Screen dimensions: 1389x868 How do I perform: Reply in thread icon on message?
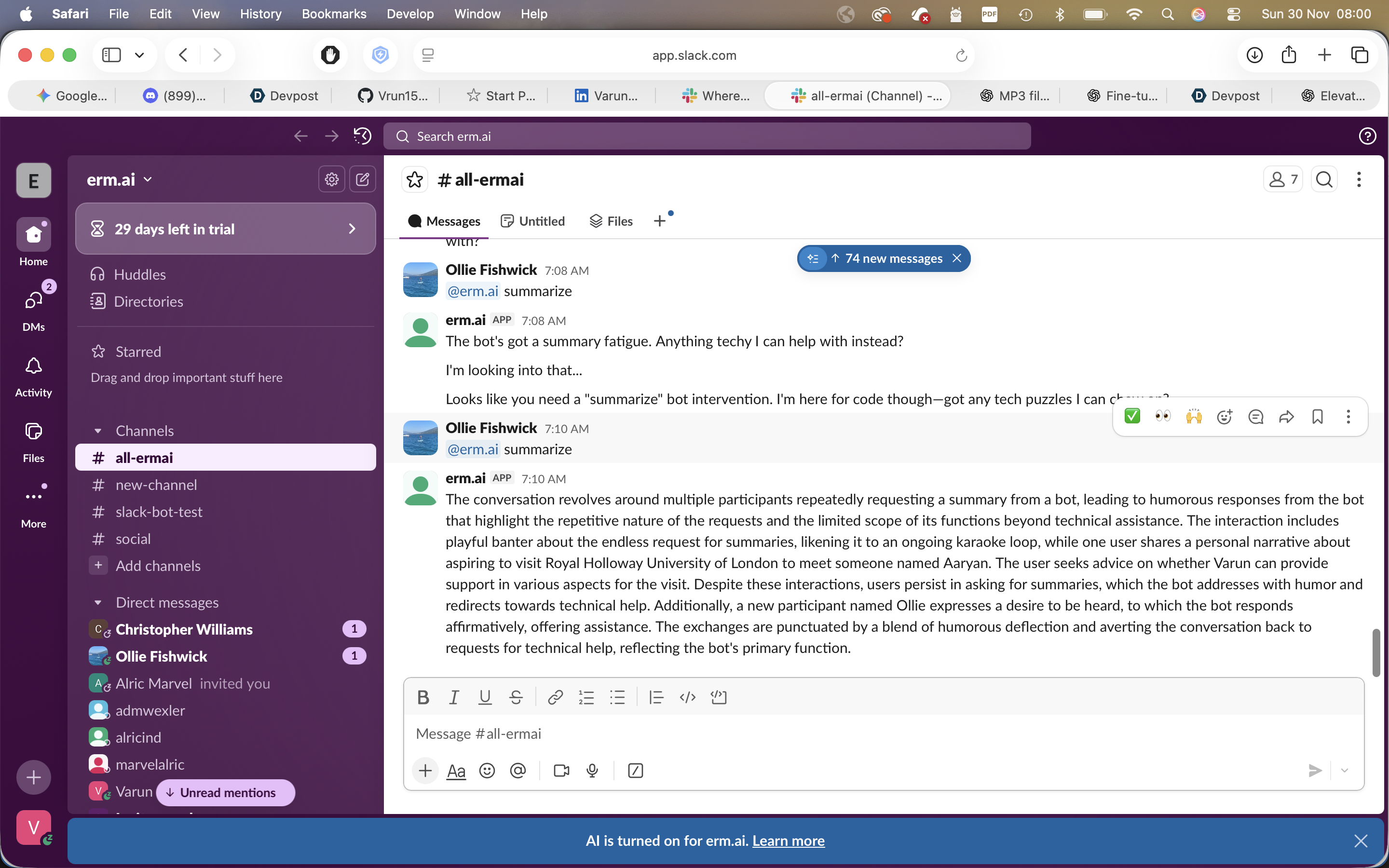[x=1255, y=417]
